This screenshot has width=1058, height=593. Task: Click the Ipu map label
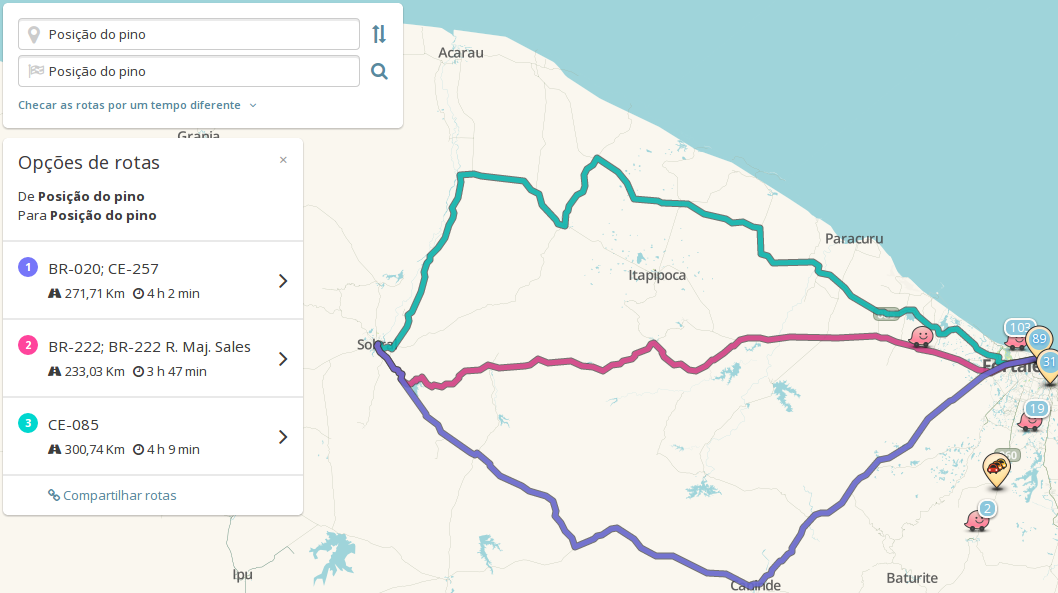(242, 575)
